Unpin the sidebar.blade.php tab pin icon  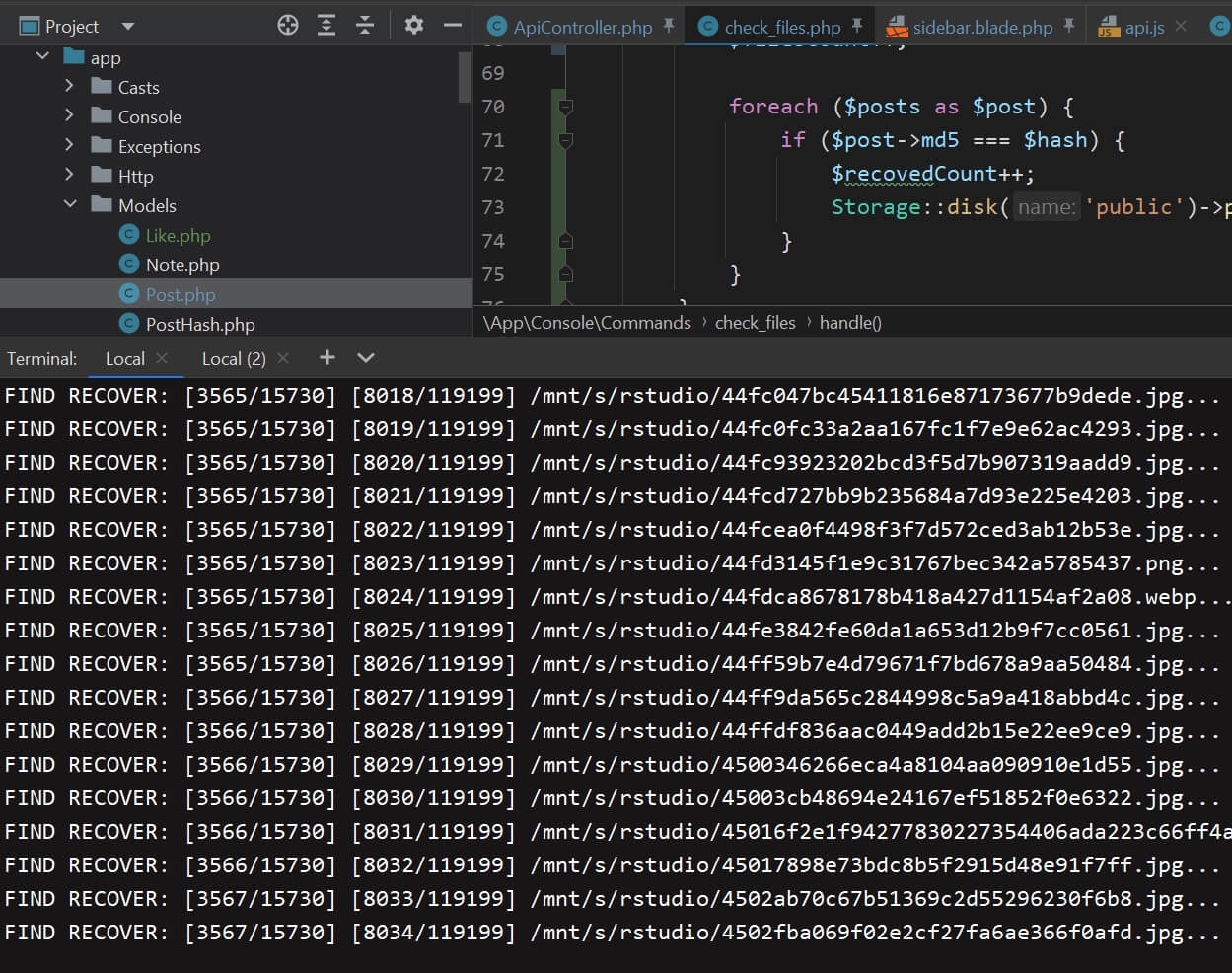pos(1069,26)
